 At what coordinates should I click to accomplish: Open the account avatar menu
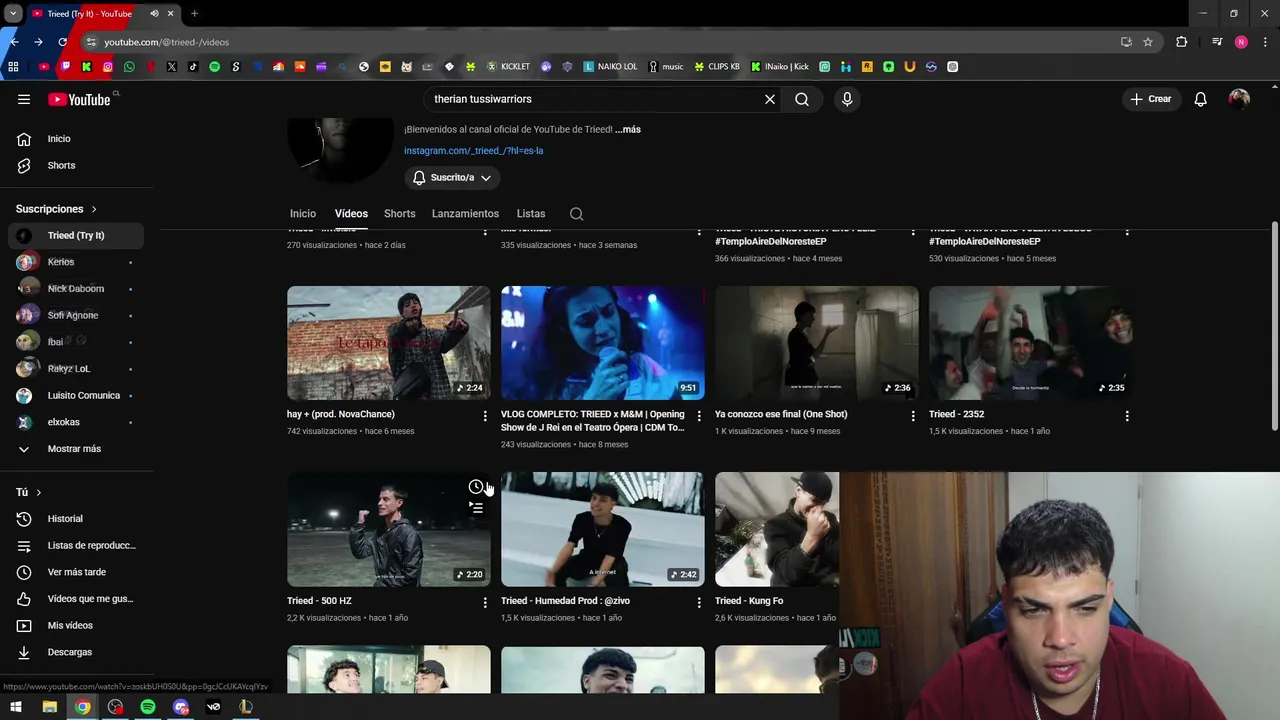point(1239,99)
